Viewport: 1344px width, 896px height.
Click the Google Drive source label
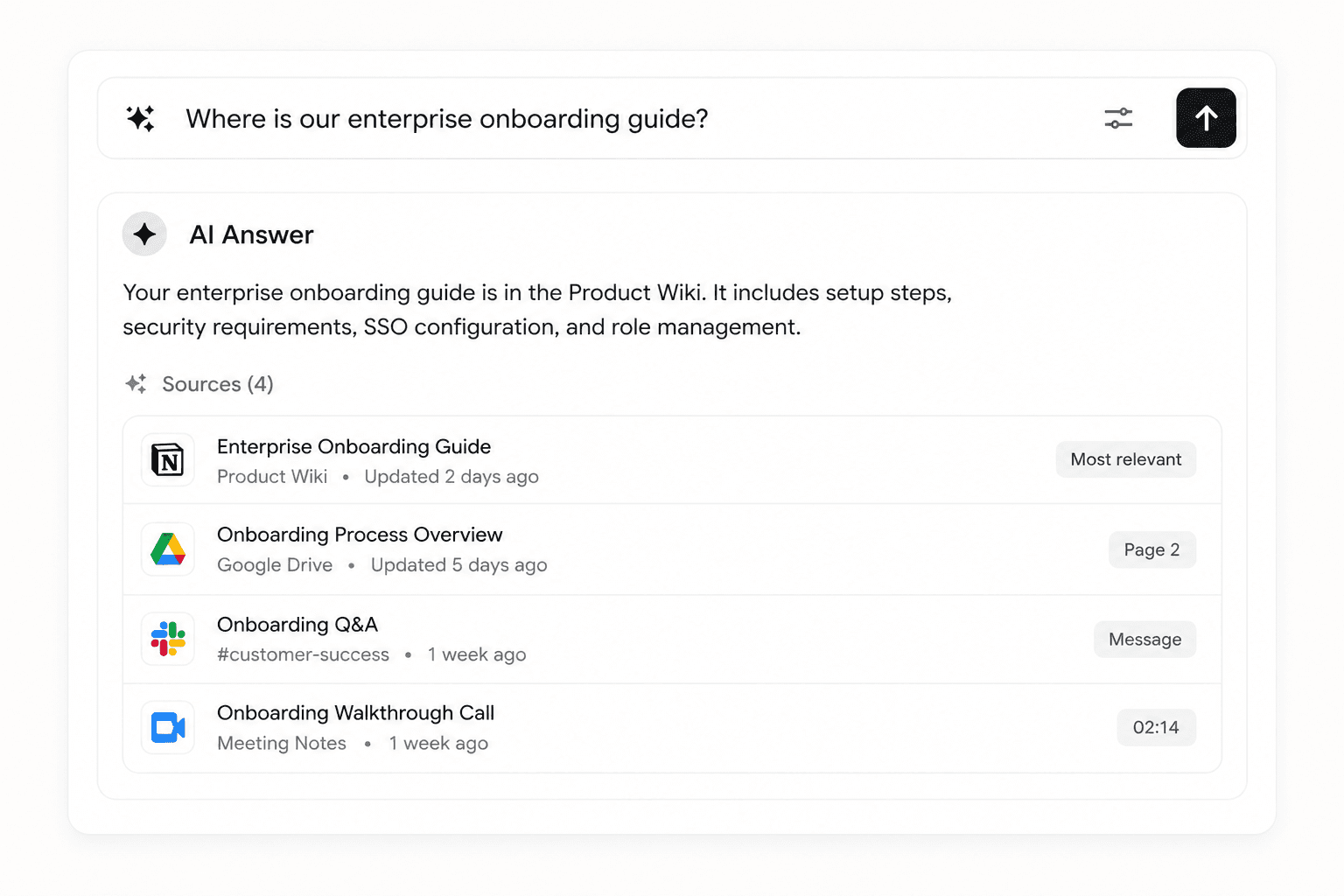point(275,565)
